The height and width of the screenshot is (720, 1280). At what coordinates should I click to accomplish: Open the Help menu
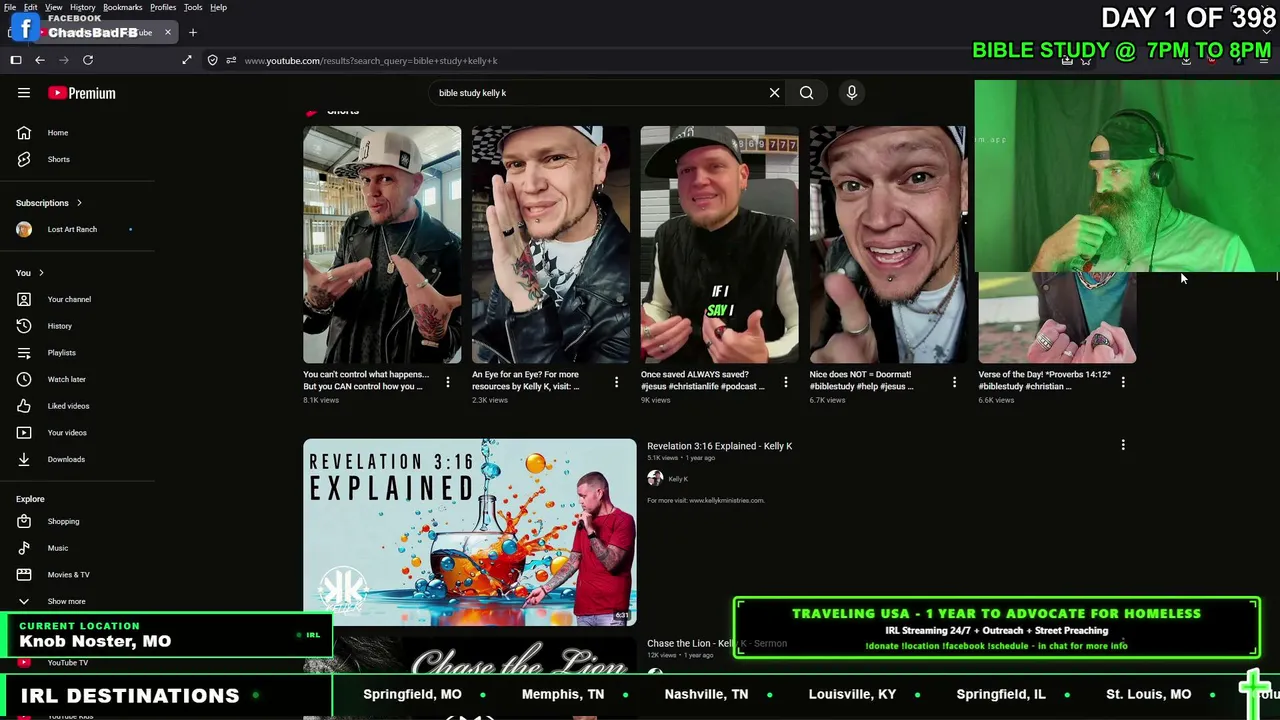(218, 7)
